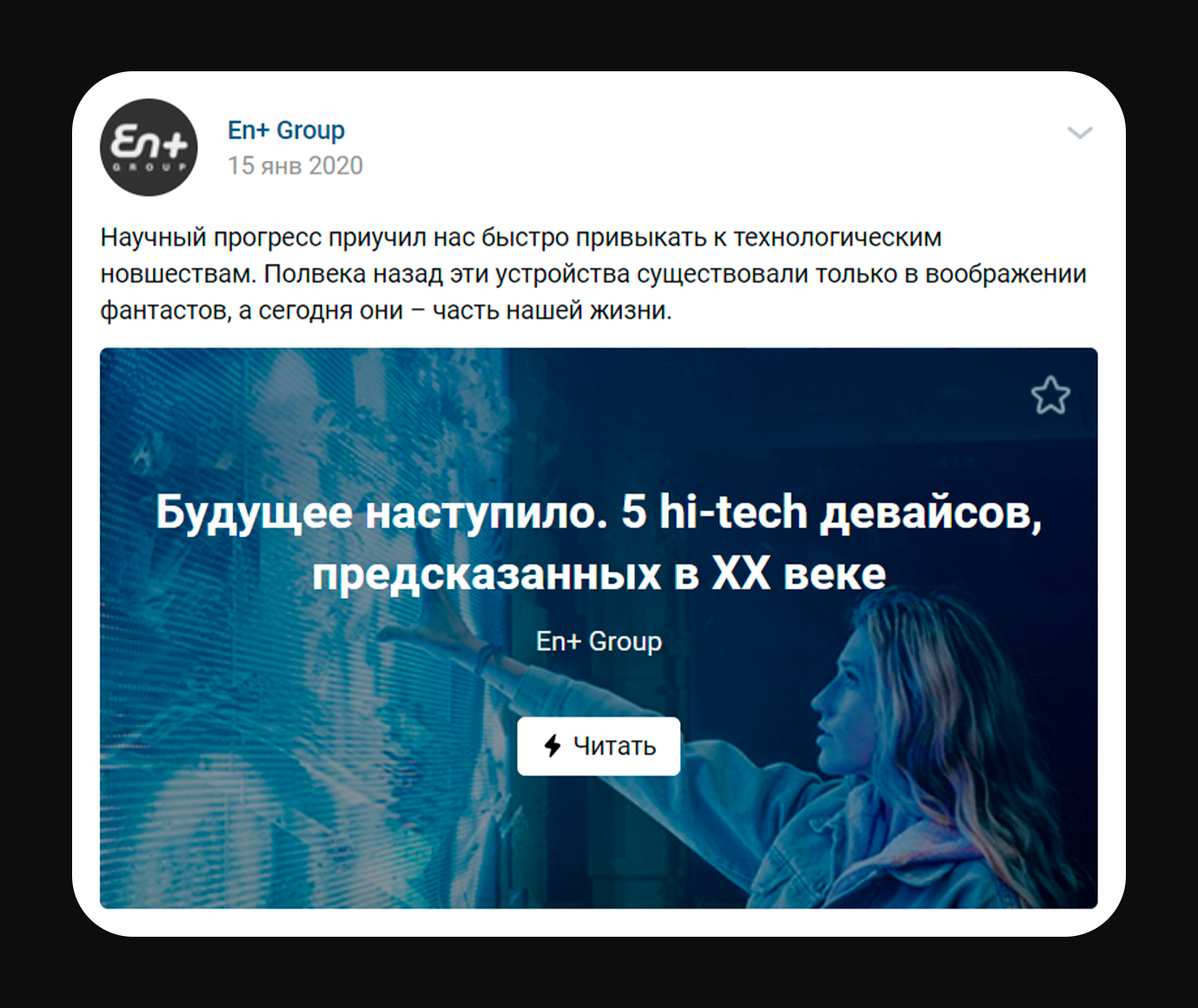Click the GROUP text inside the avatar logo
1198x1008 pixels.
[149, 166]
